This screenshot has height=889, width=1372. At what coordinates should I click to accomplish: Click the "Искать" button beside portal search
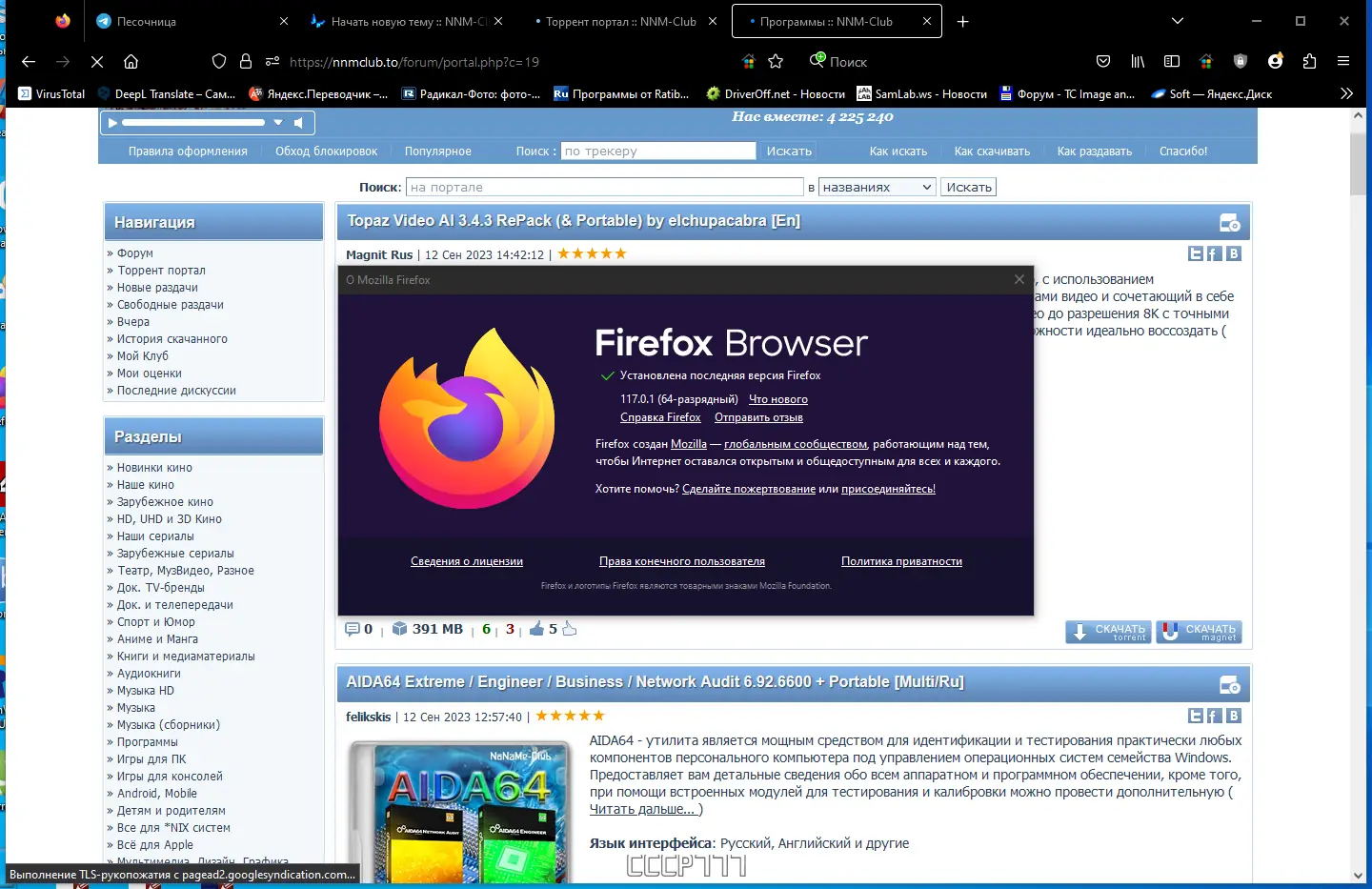pos(969,188)
